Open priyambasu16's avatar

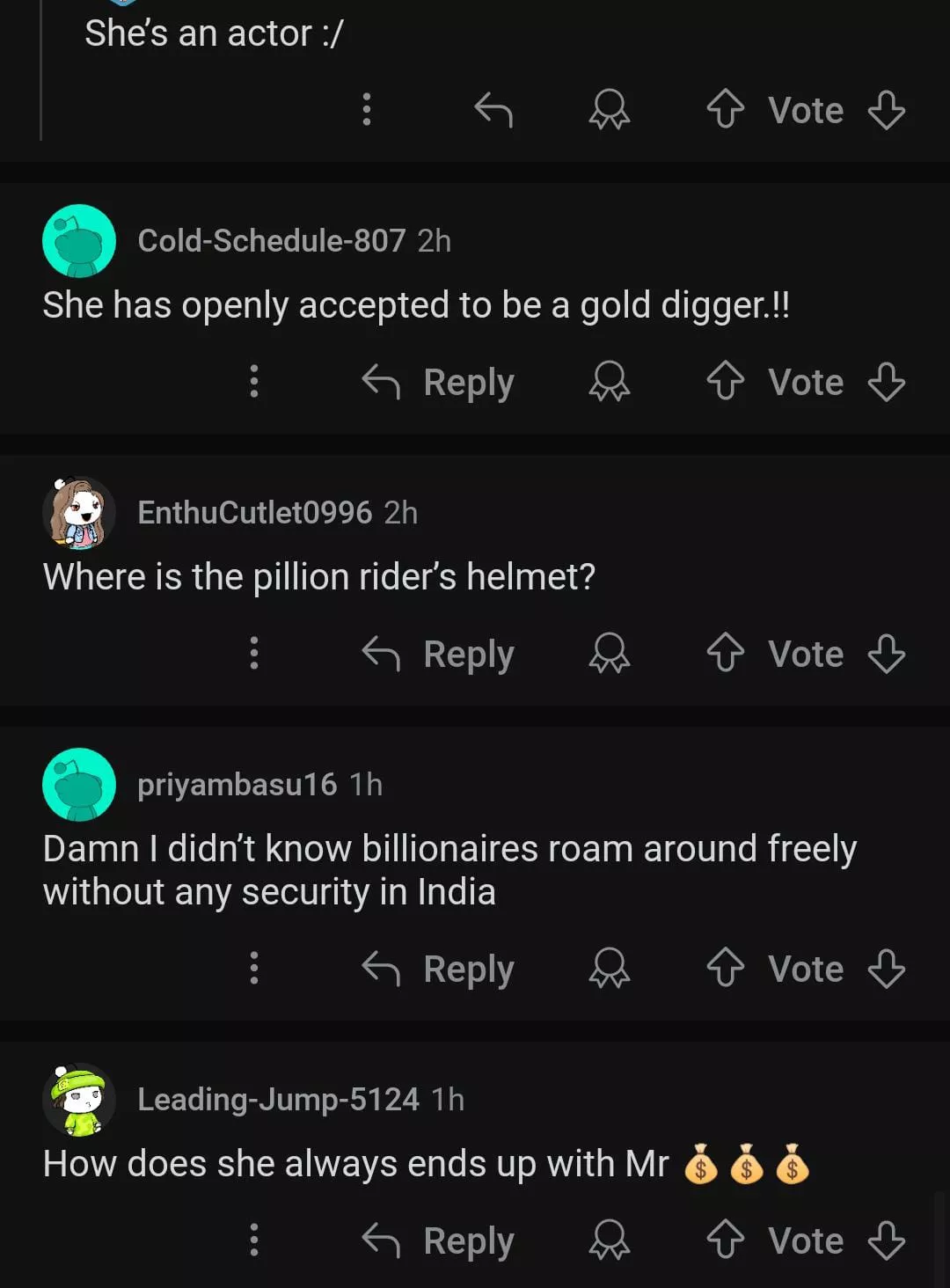[x=79, y=784]
